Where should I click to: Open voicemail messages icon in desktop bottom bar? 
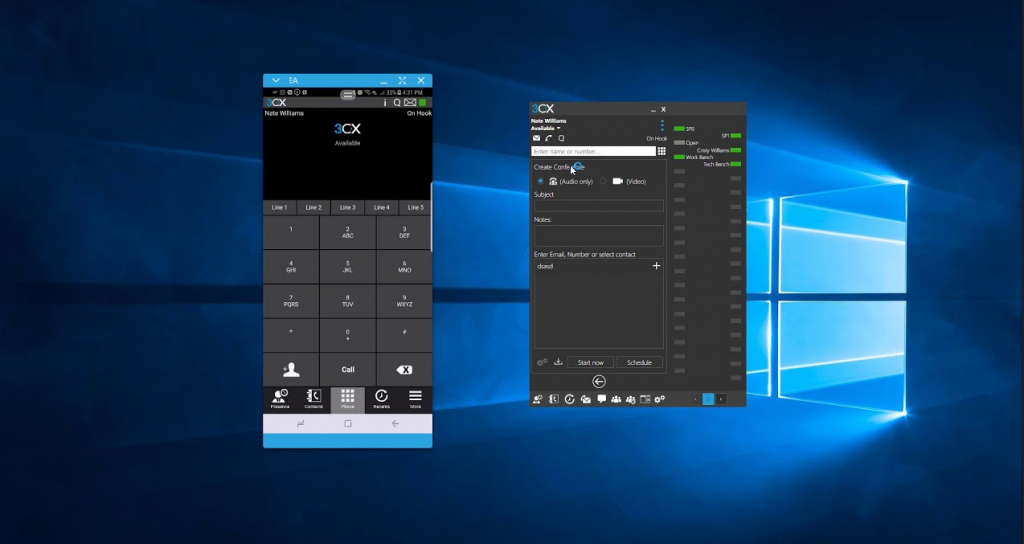tap(586, 399)
